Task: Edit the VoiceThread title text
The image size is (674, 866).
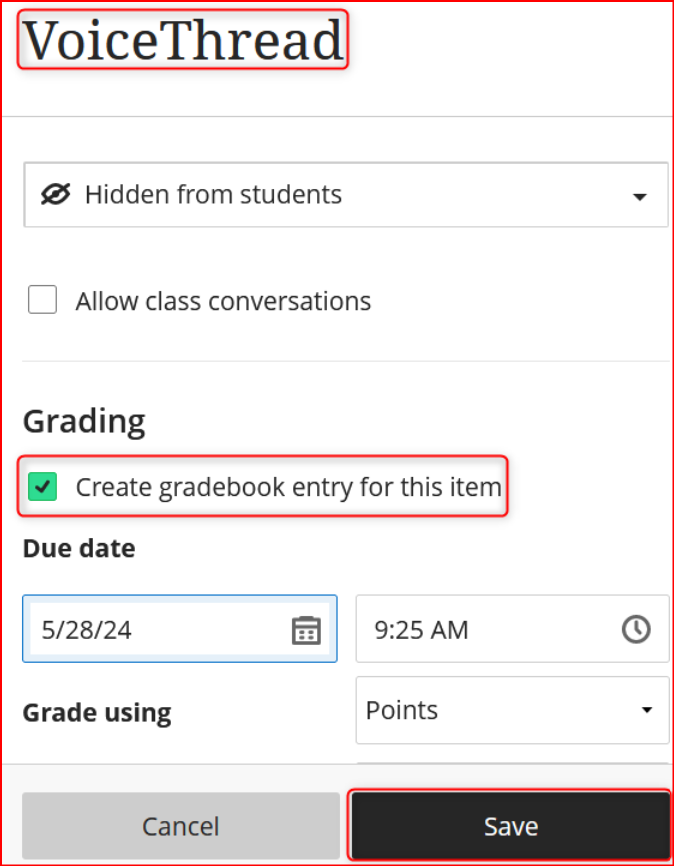Action: coord(183,40)
